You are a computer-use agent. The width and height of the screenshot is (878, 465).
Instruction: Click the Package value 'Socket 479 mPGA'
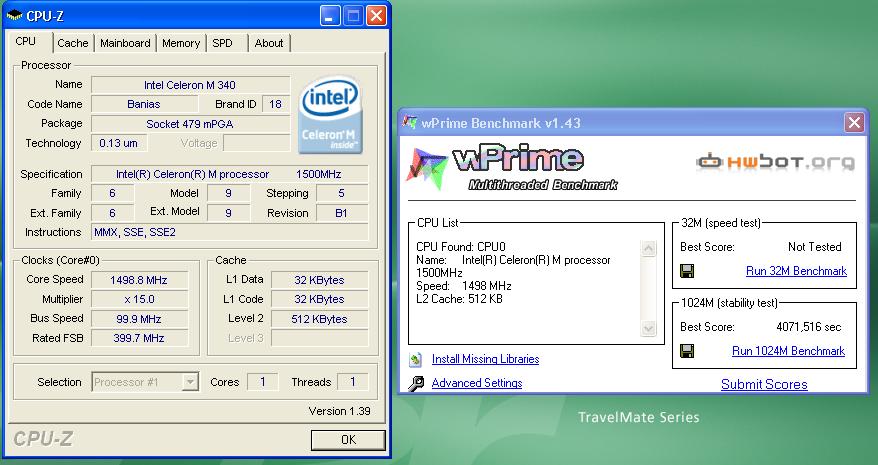pos(190,124)
